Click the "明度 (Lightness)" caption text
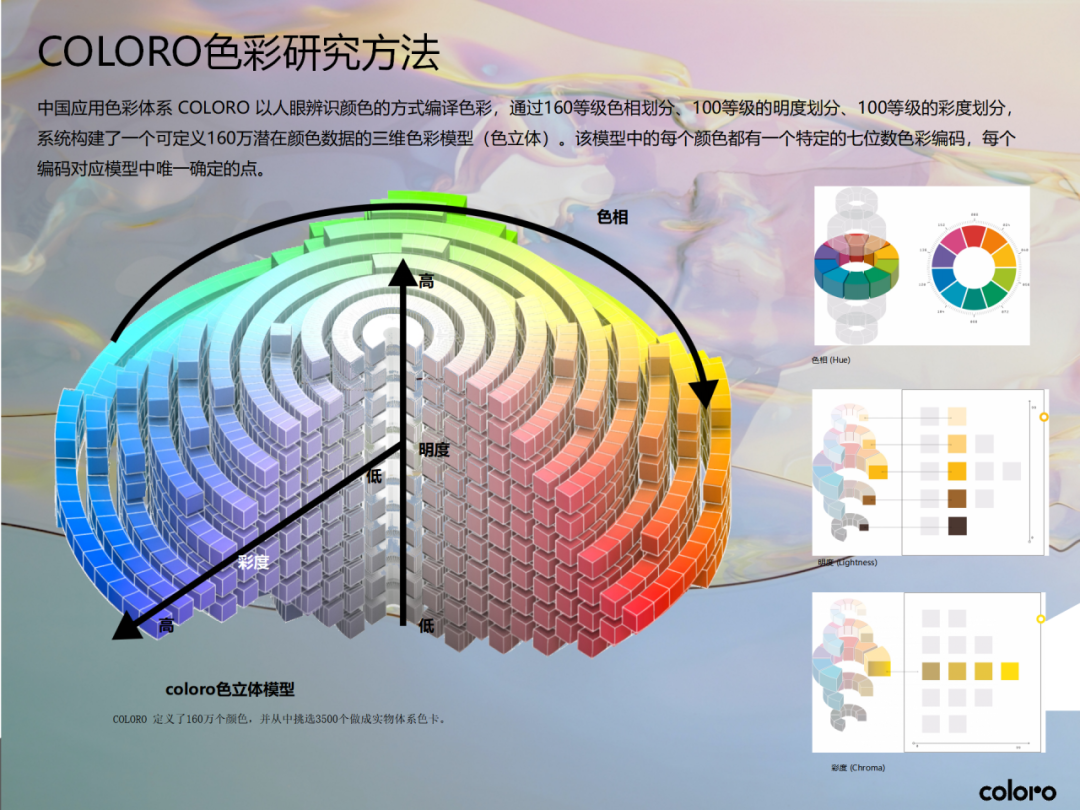Screen dimensions: 1080x810 pos(847,562)
